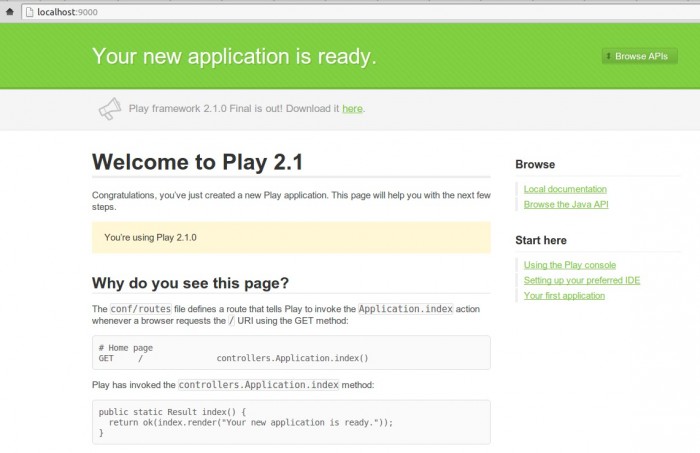Viewport: 700px width, 453px height.
Task: Click the Browse sidebar heading
Action: (535, 164)
